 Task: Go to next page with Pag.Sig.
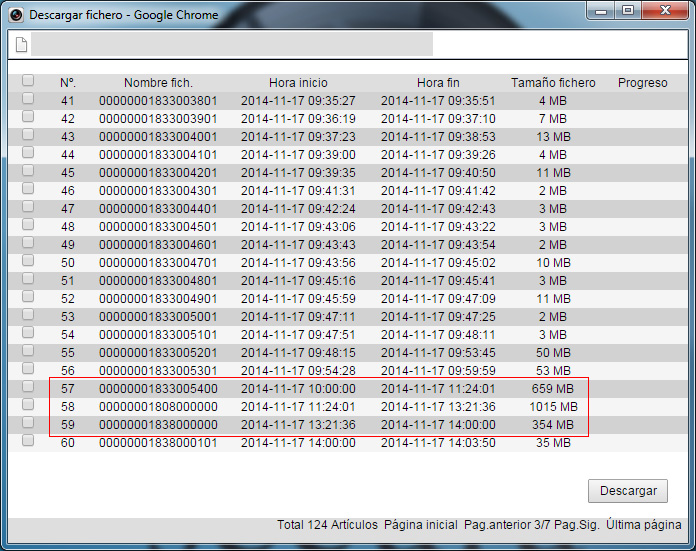point(577,525)
